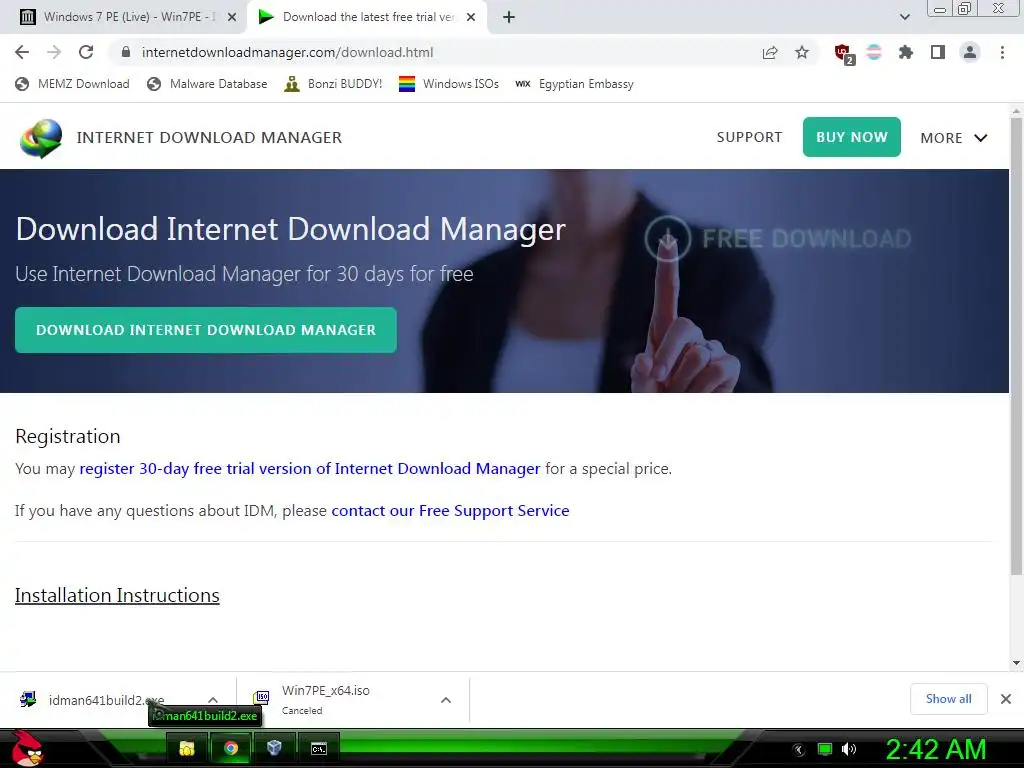
Task: Open the VirtualBox cube taskbar icon
Action: click(x=274, y=748)
